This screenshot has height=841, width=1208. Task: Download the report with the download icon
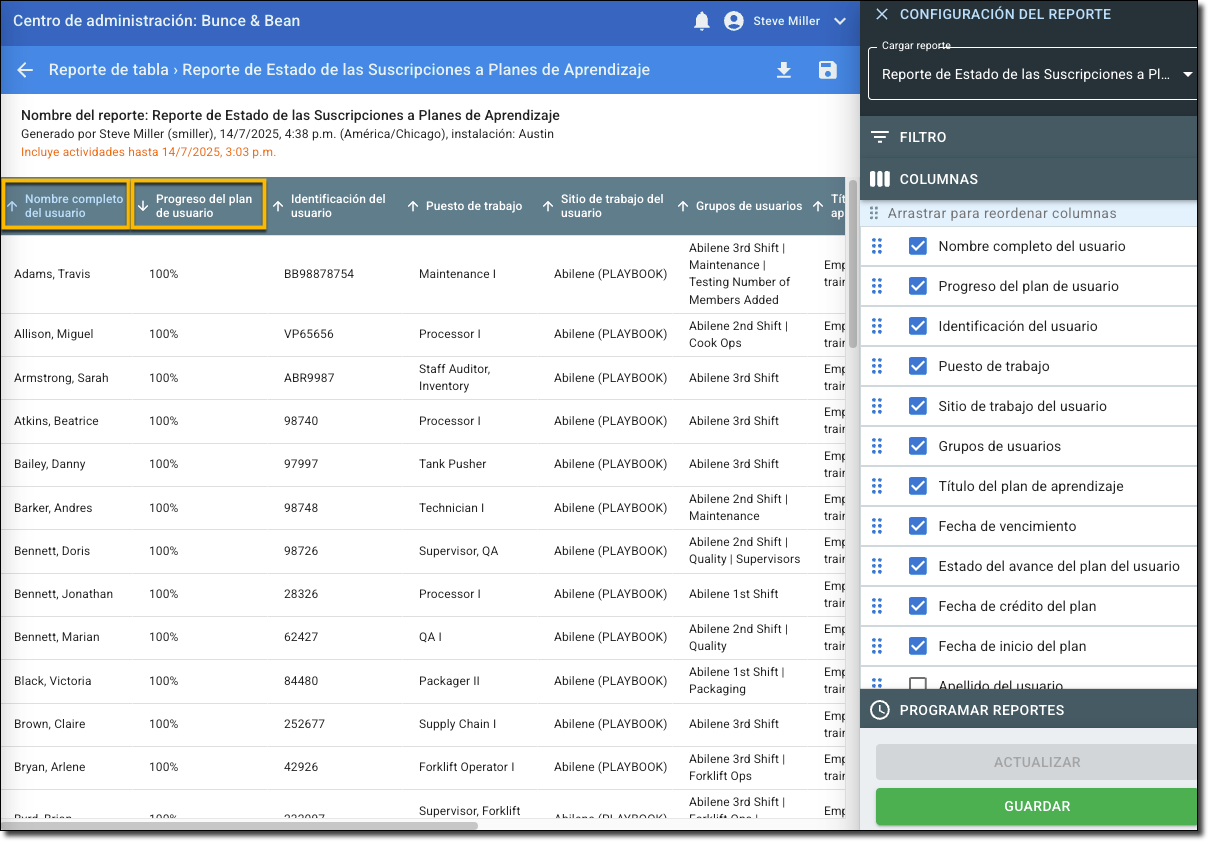tap(784, 70)
